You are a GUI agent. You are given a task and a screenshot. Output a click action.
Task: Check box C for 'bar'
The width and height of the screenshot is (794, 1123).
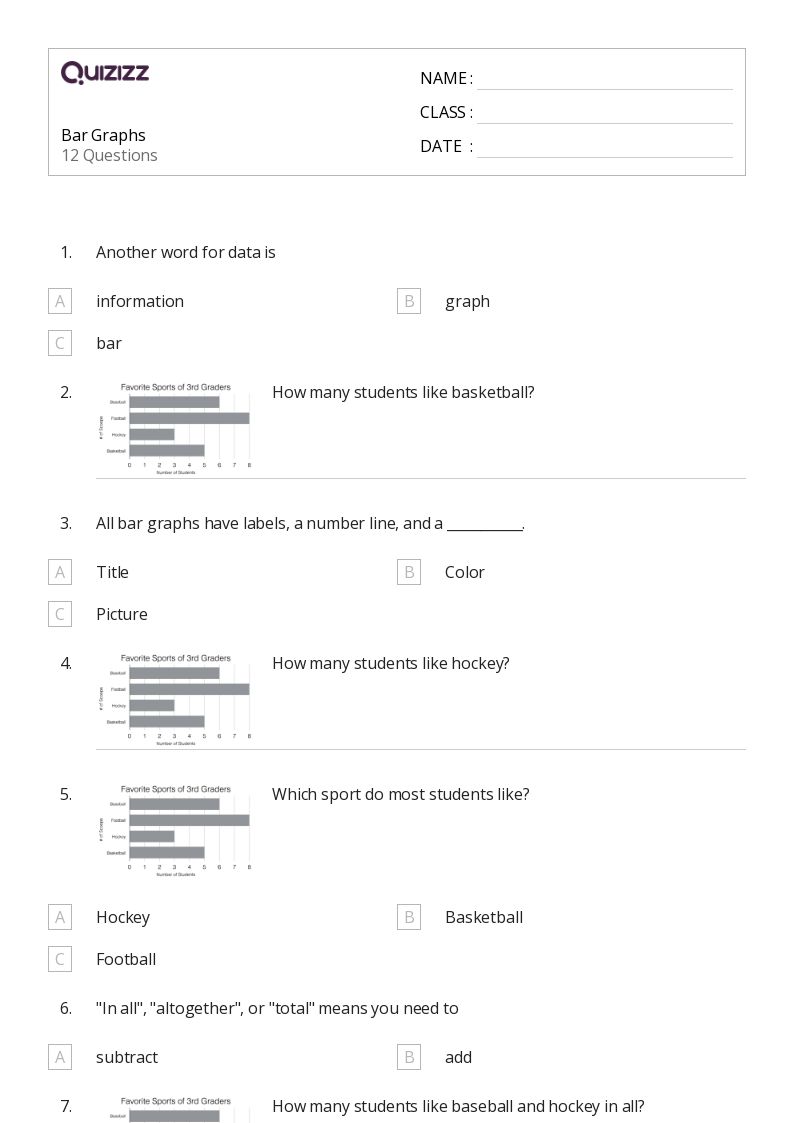[60, 343]
